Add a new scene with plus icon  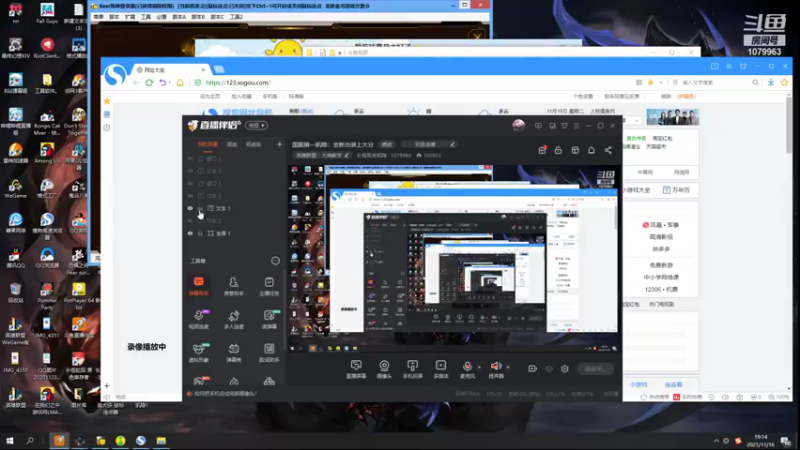tap(279, 144)
